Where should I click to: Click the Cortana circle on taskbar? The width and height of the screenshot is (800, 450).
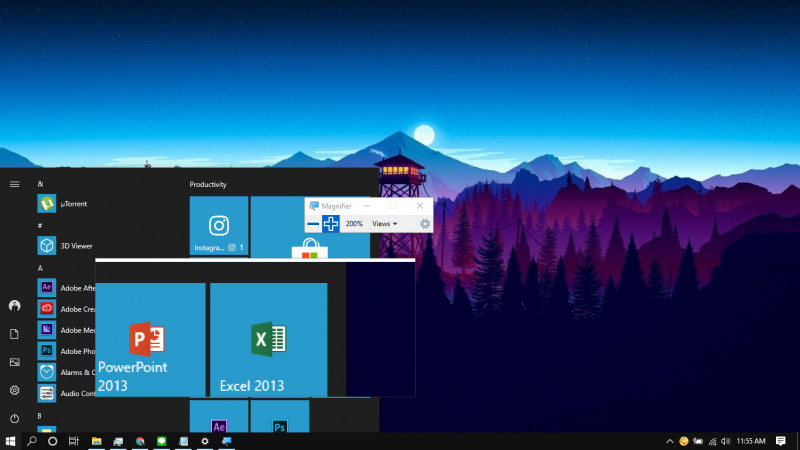[52, 441]
